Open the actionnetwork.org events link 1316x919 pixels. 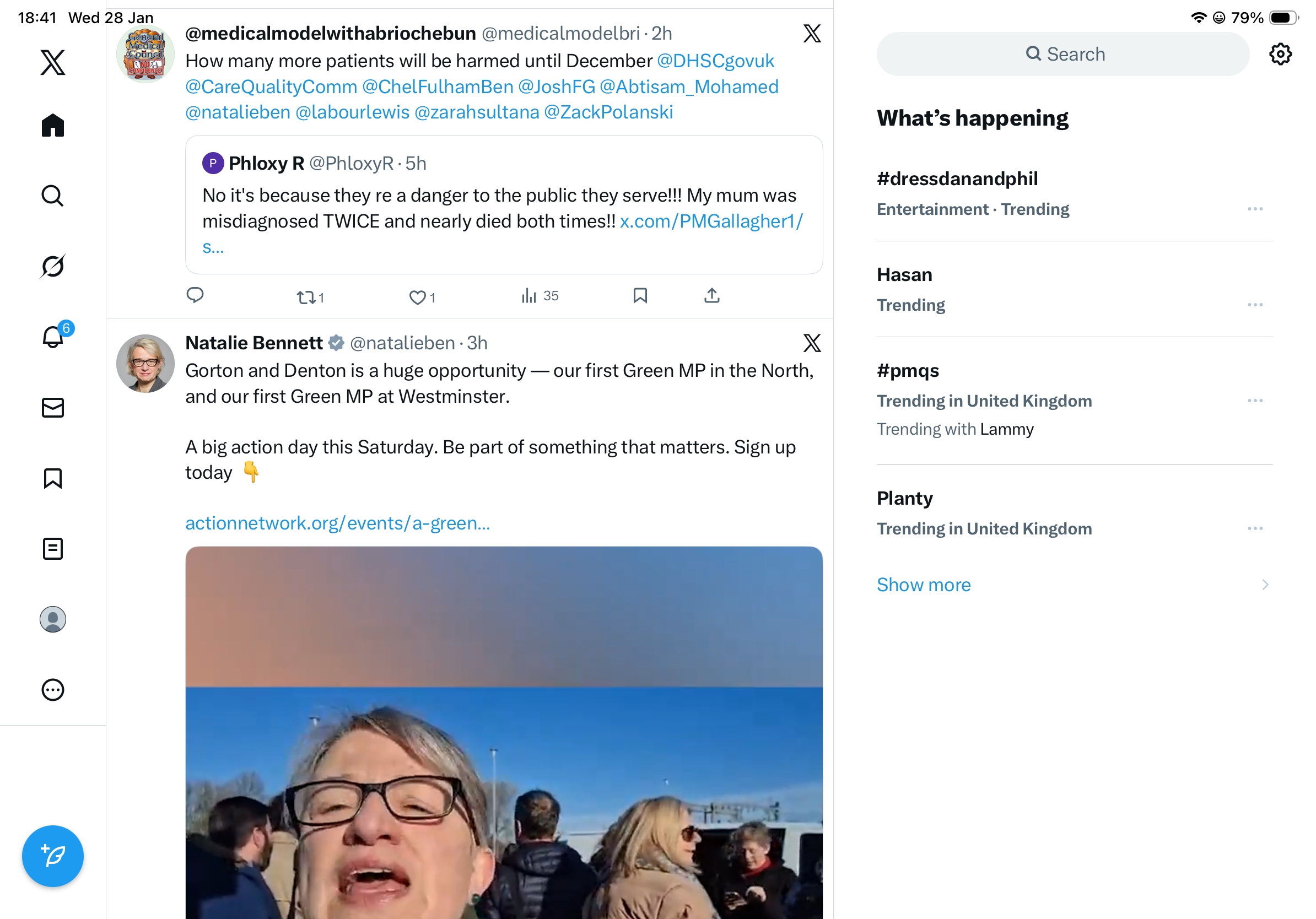point(338,523)
